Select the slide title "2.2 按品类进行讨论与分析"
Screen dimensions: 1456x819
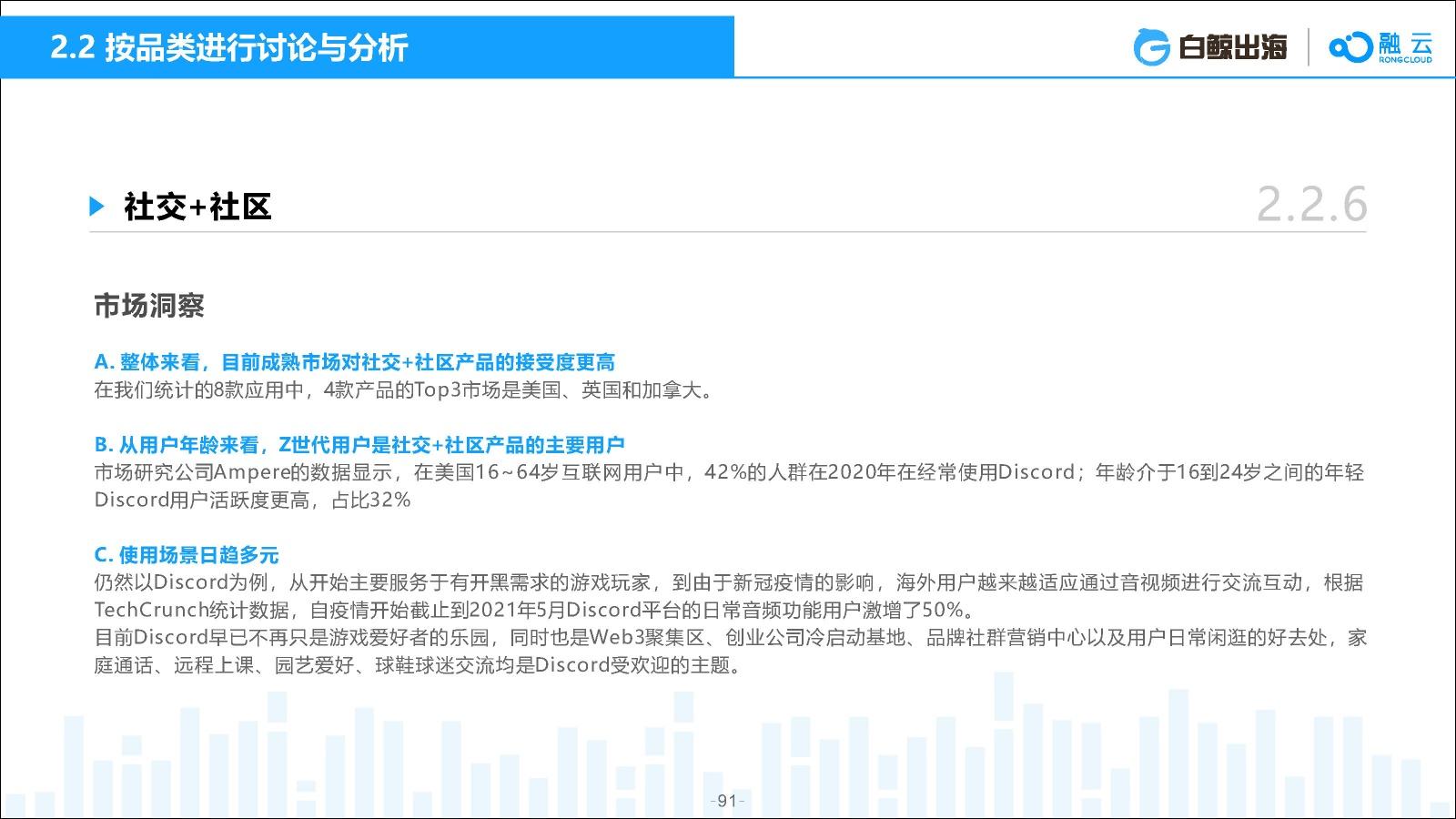point(229,47)
